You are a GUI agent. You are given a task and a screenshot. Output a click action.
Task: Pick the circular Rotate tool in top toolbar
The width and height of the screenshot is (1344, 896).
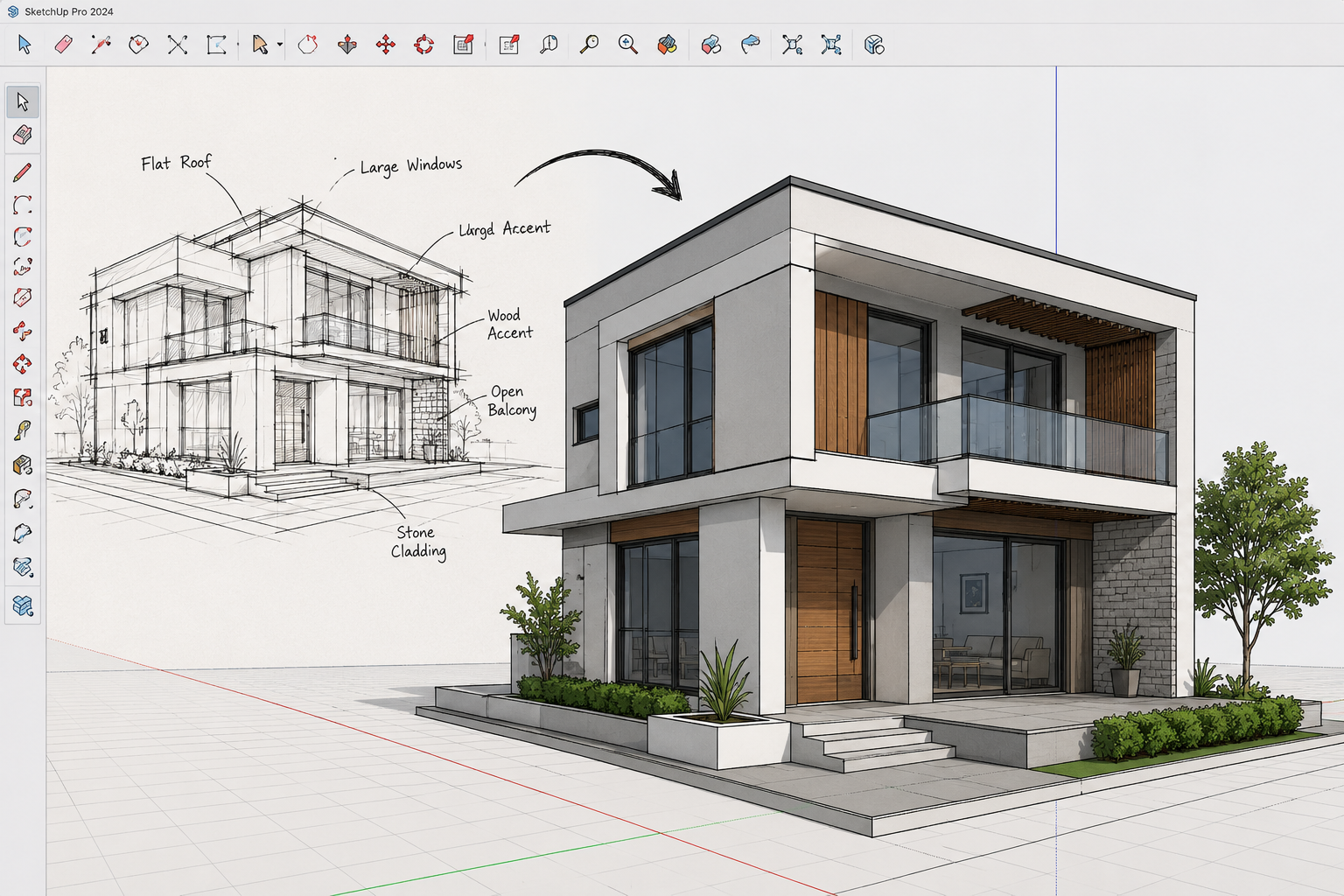(424, 45)
